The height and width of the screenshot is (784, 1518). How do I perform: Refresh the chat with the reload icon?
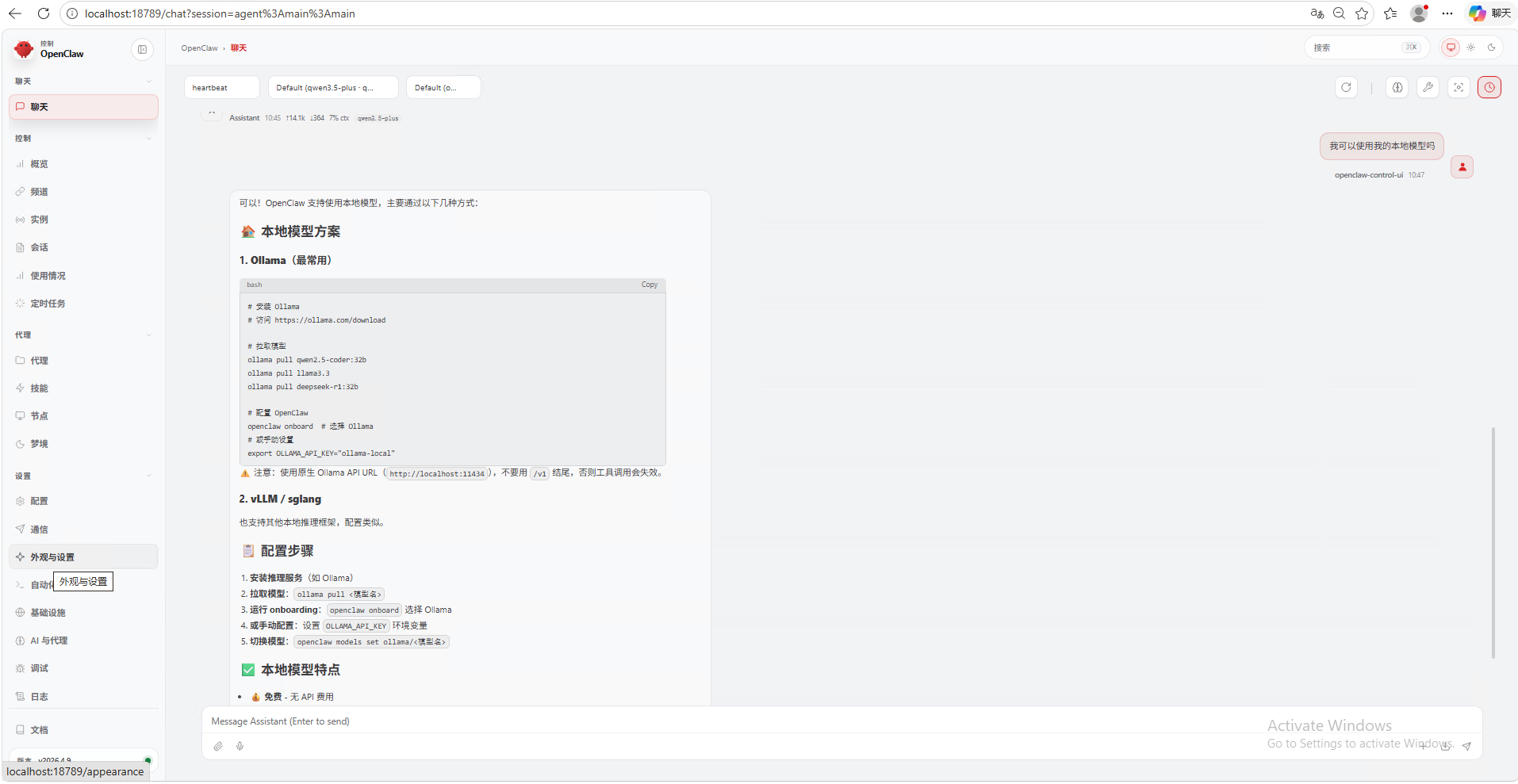1346,87
